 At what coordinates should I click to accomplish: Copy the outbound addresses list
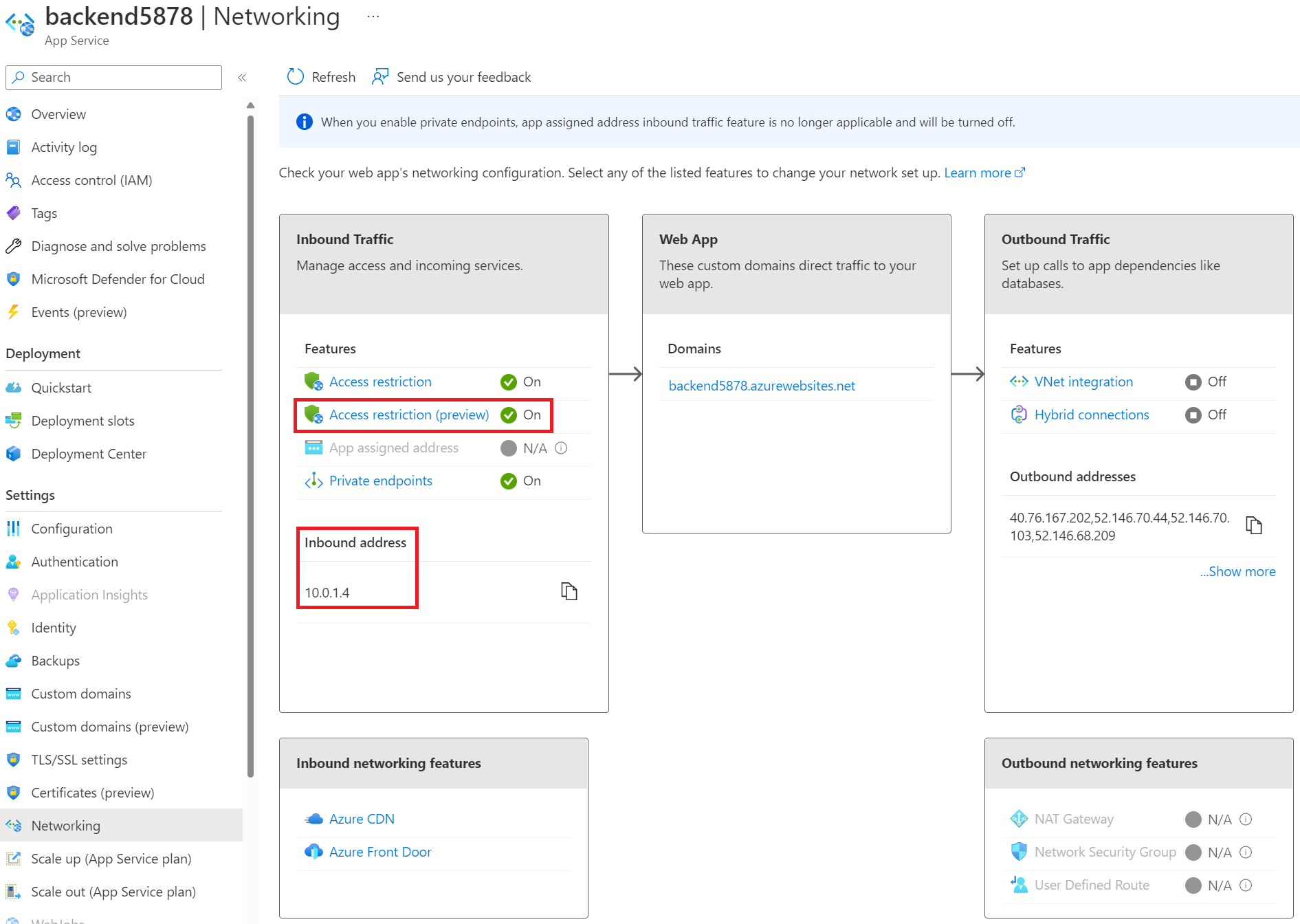(1253, 526)
